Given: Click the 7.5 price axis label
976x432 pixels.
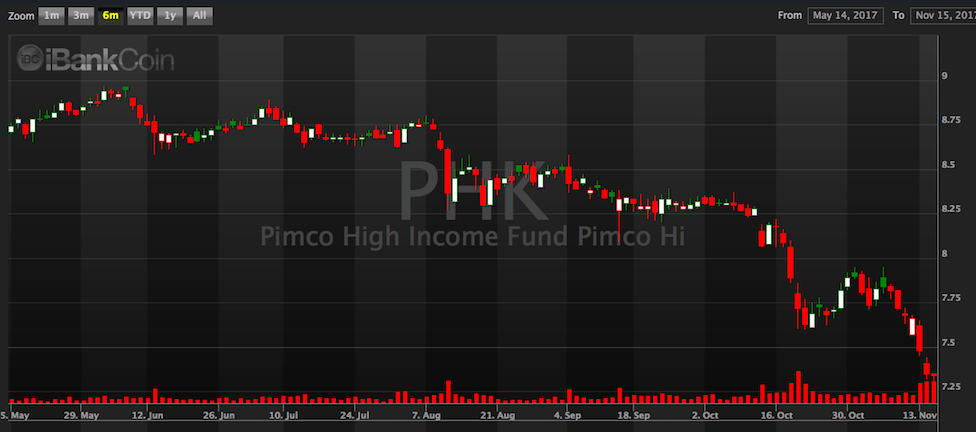Looking at the screenshot, I should 948,342.
